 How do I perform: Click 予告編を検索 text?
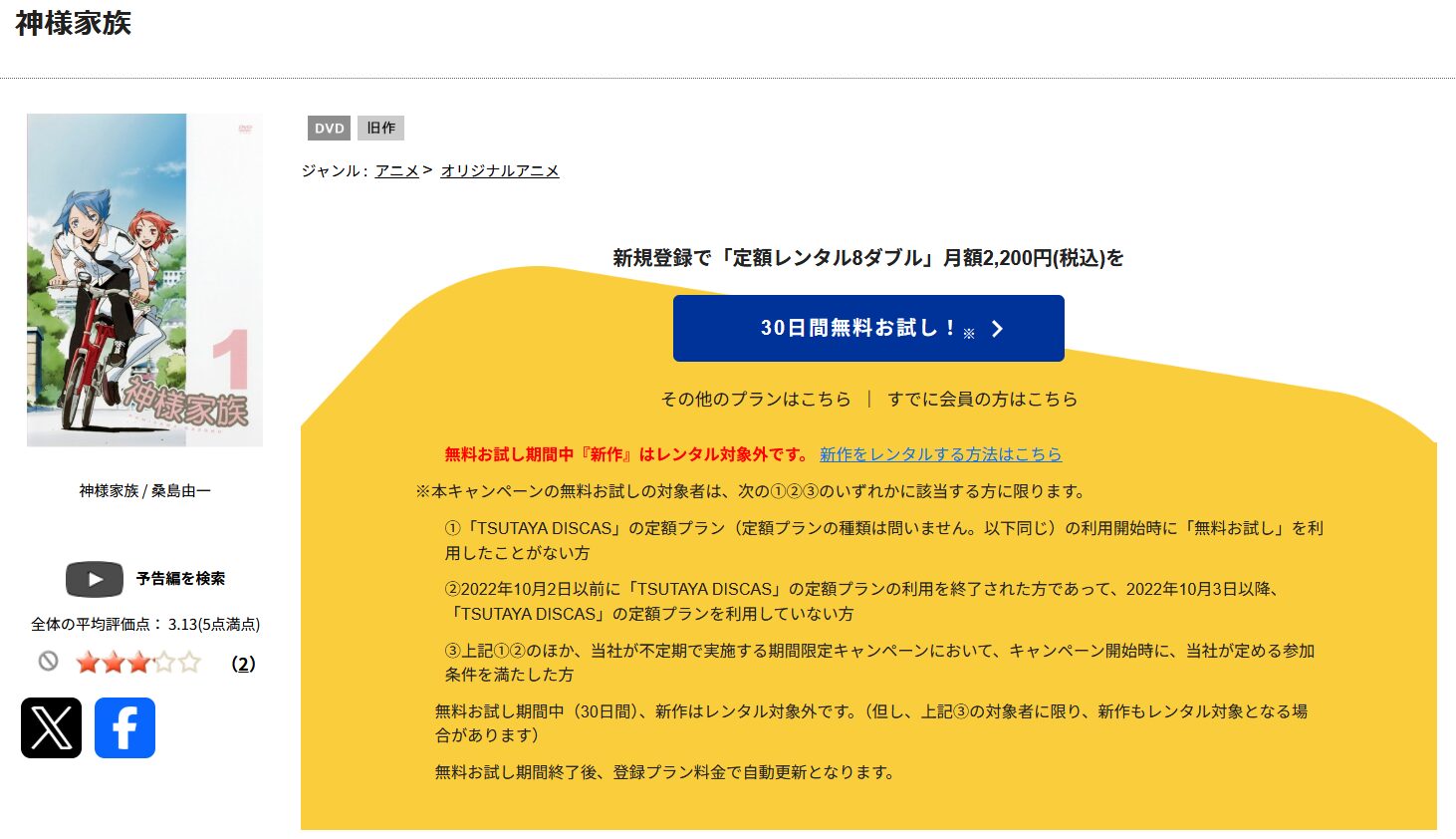tap(180, 578)
